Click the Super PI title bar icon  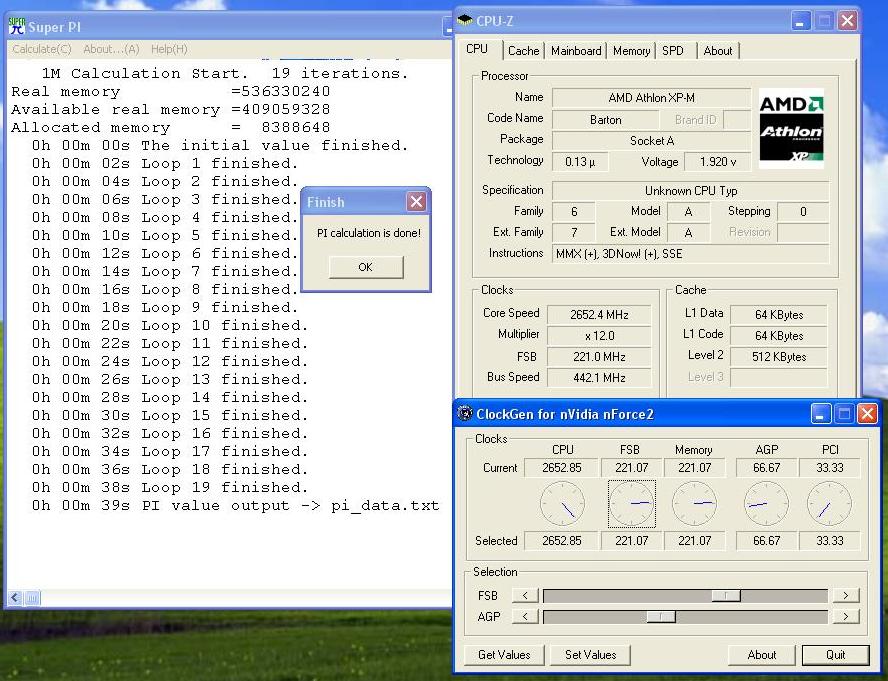[17, 26]
